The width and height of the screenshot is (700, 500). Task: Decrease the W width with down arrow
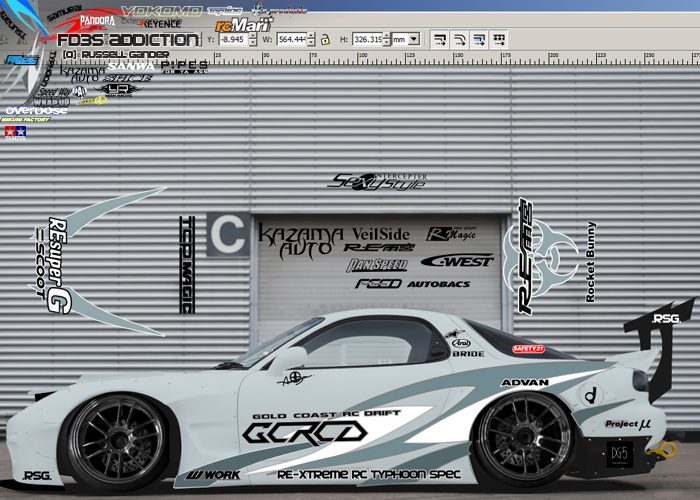[311, 42]
